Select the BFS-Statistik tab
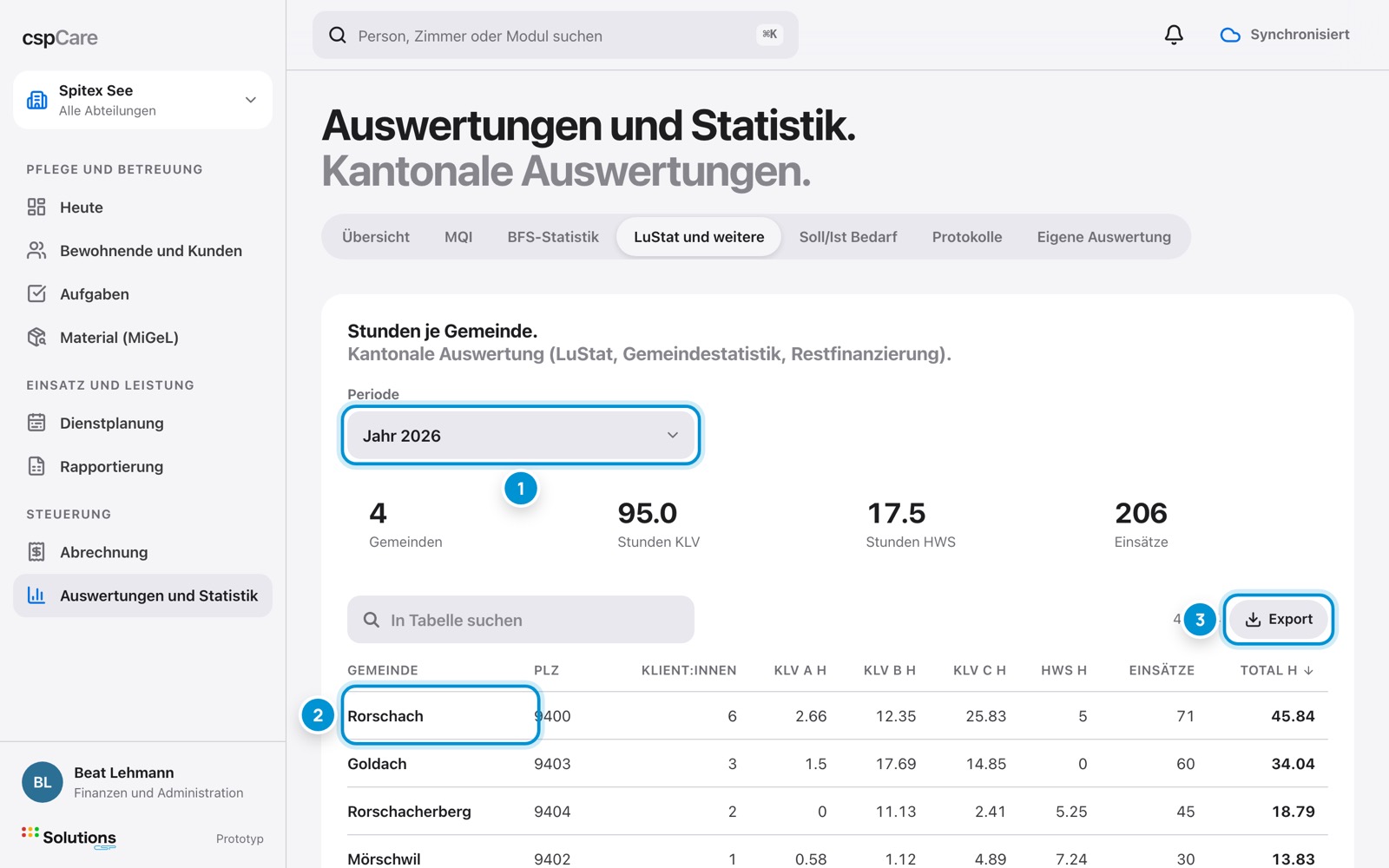The width and height of the screenshot is (1389, 868). [553, 237]
